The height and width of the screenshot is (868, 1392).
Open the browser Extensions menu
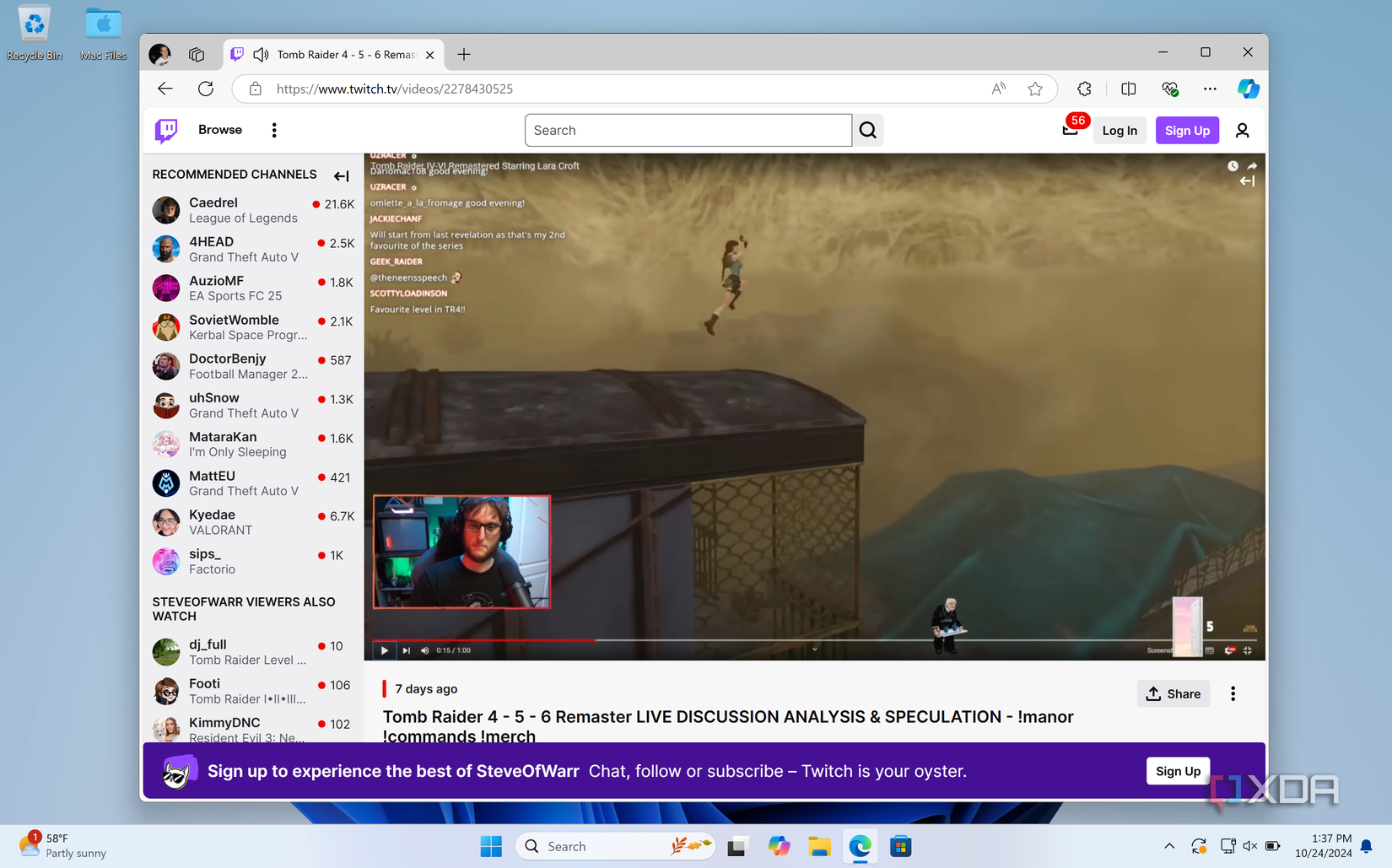1084,89
